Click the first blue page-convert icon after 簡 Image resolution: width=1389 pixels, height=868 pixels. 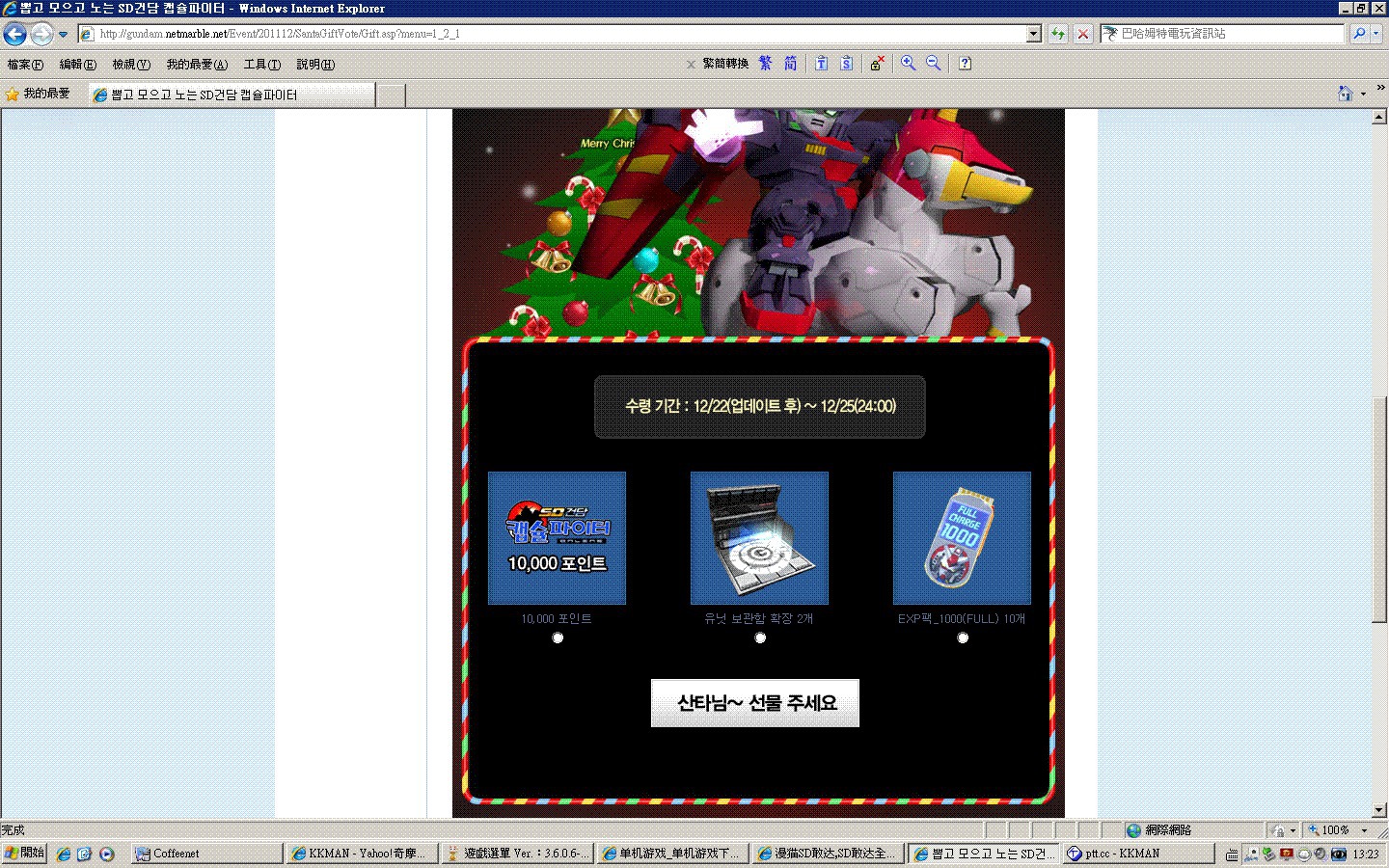coord(821,64)
